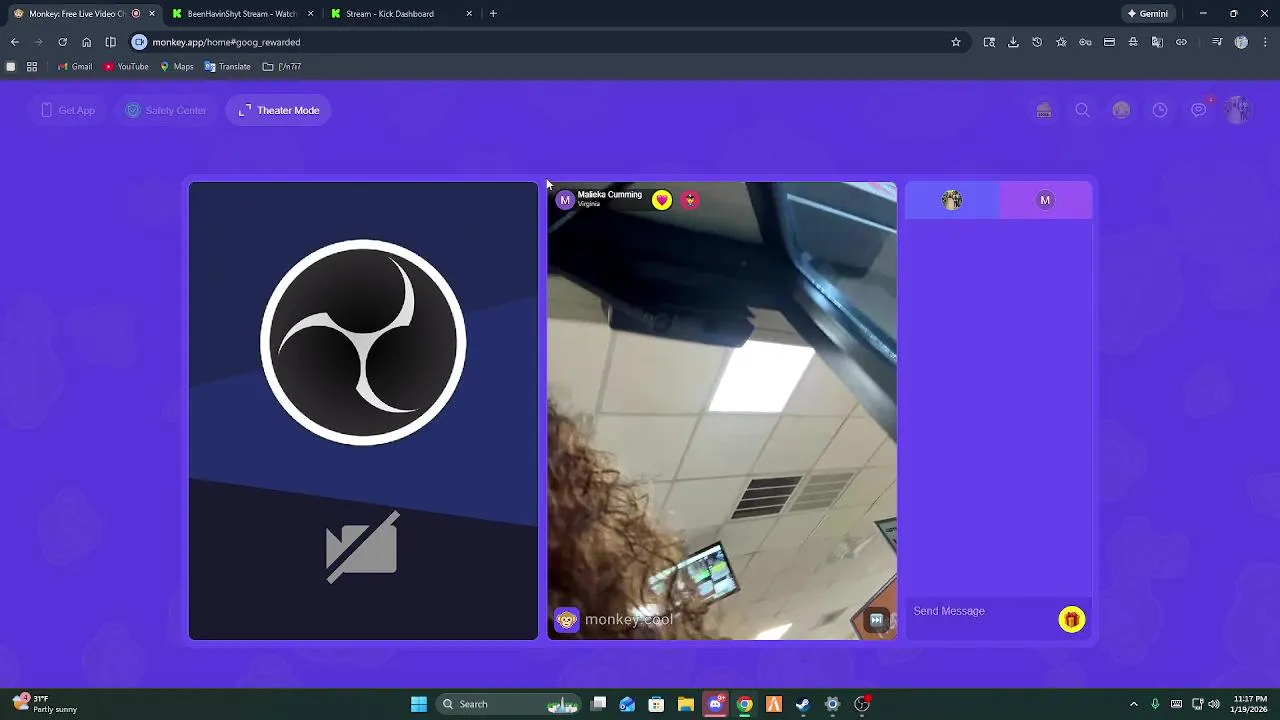
Task: Click the pink report icon by name
Action: coord(690,200)
